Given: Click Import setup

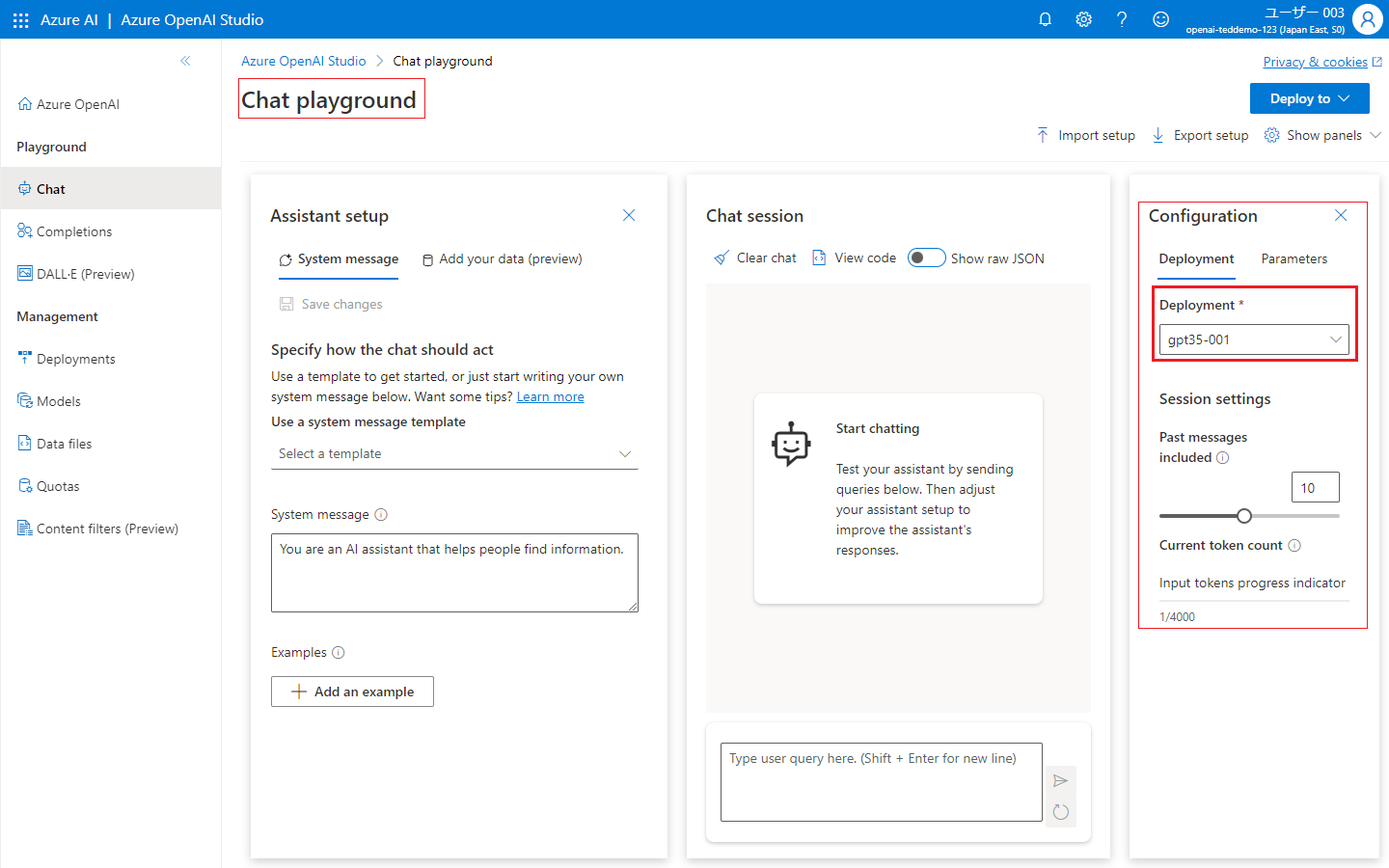Looking at the screenshot, I should click(x=1085, y=135).
